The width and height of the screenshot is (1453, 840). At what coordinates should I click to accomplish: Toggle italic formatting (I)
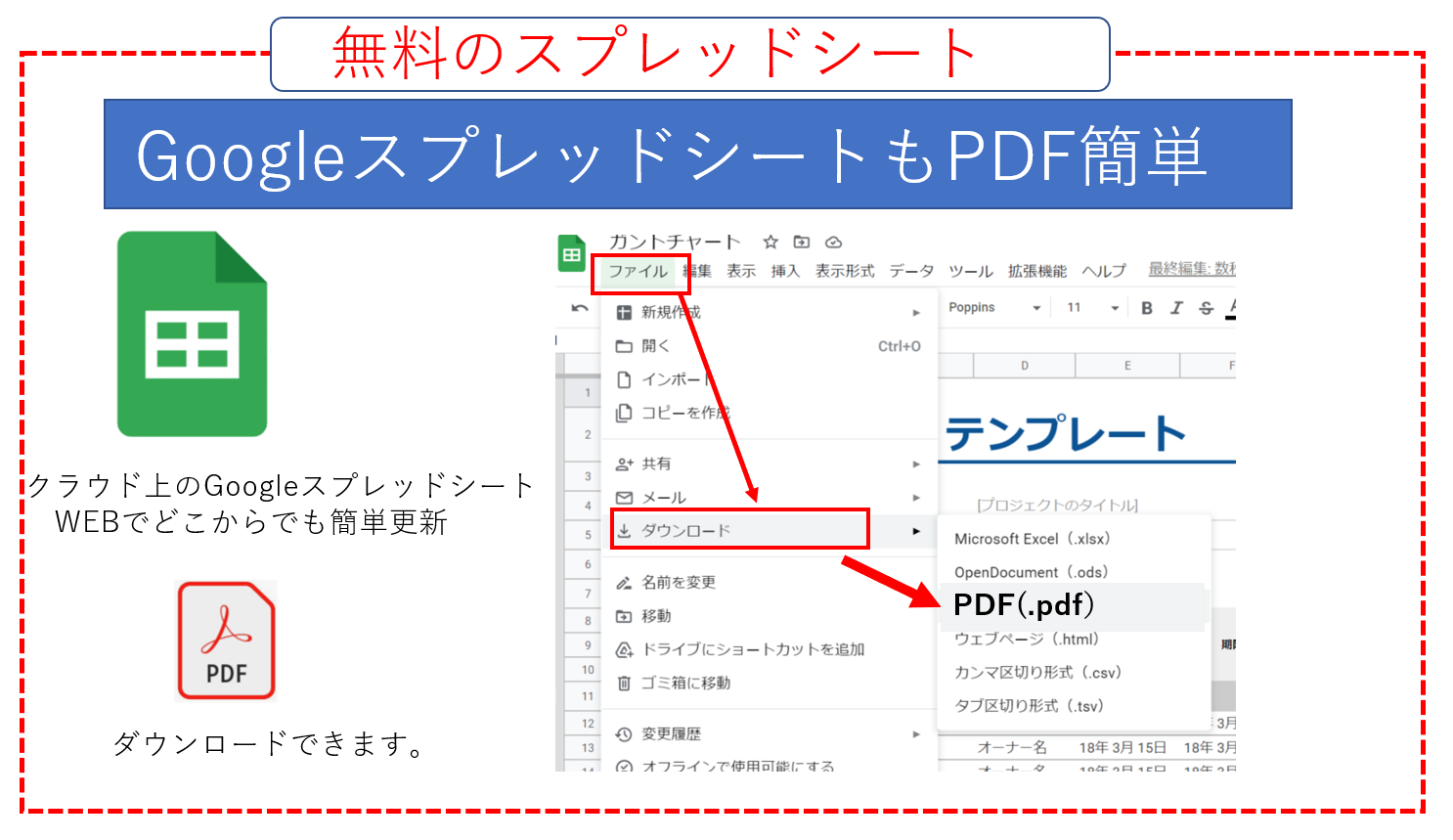click(1176, 308)
